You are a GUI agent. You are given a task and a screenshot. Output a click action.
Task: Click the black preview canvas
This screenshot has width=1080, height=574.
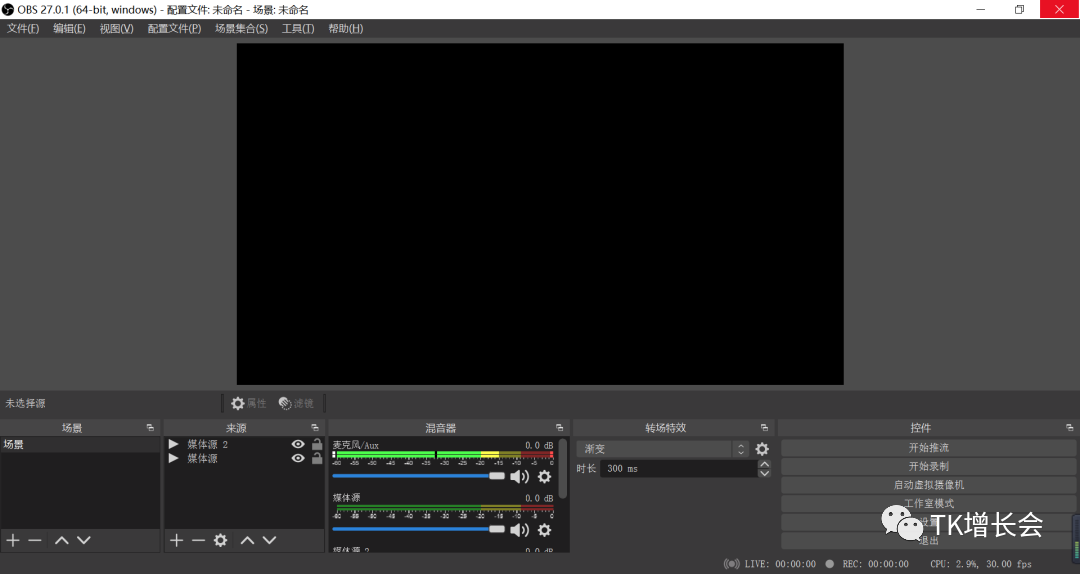point(540,214)
